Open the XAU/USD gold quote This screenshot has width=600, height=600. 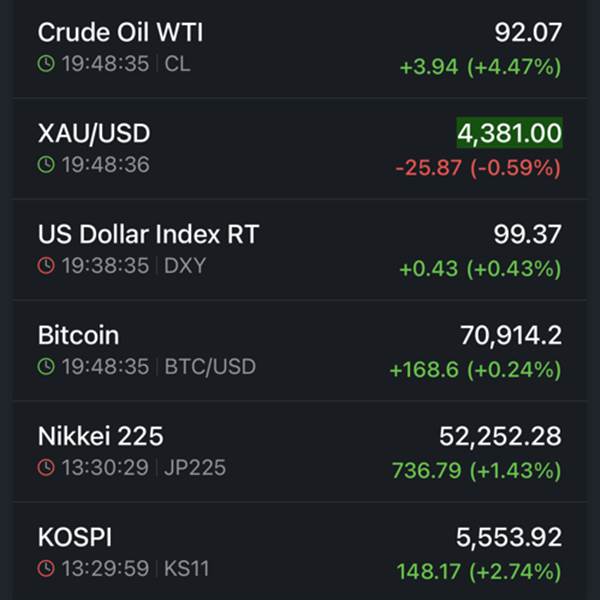(94, 133)
